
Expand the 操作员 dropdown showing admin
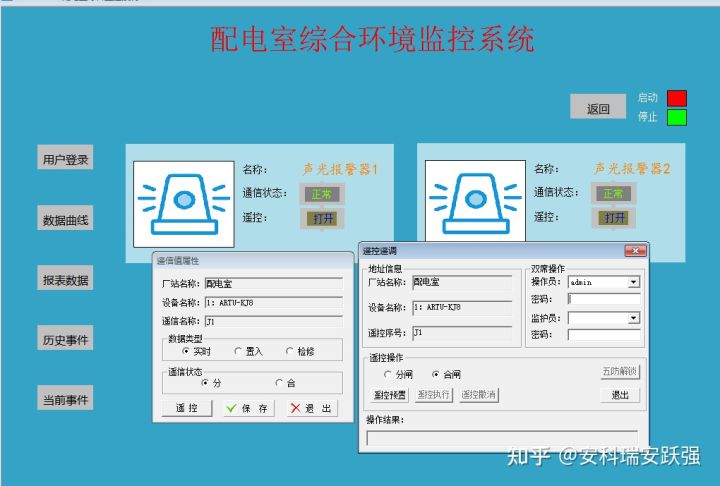[634, 283]
